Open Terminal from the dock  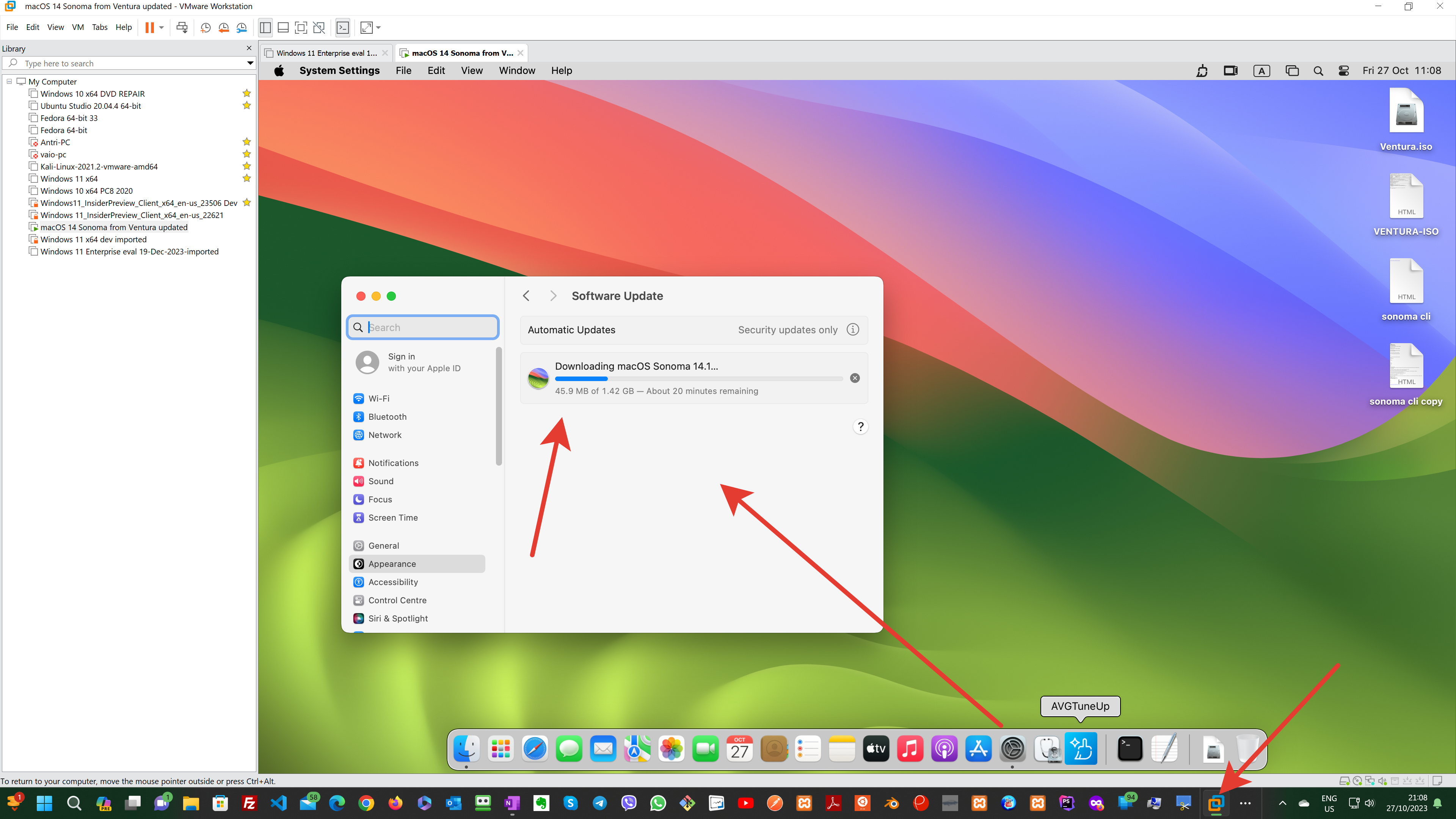1130,749
